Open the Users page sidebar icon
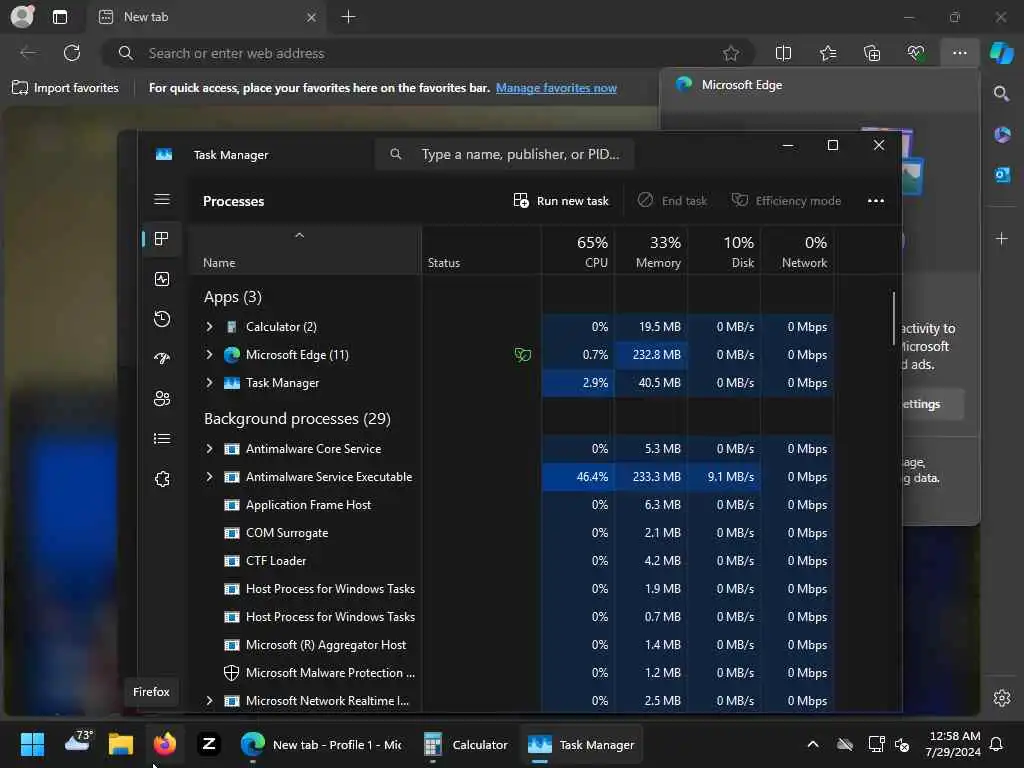The image size is (1024, 768). tap(162, 398)
